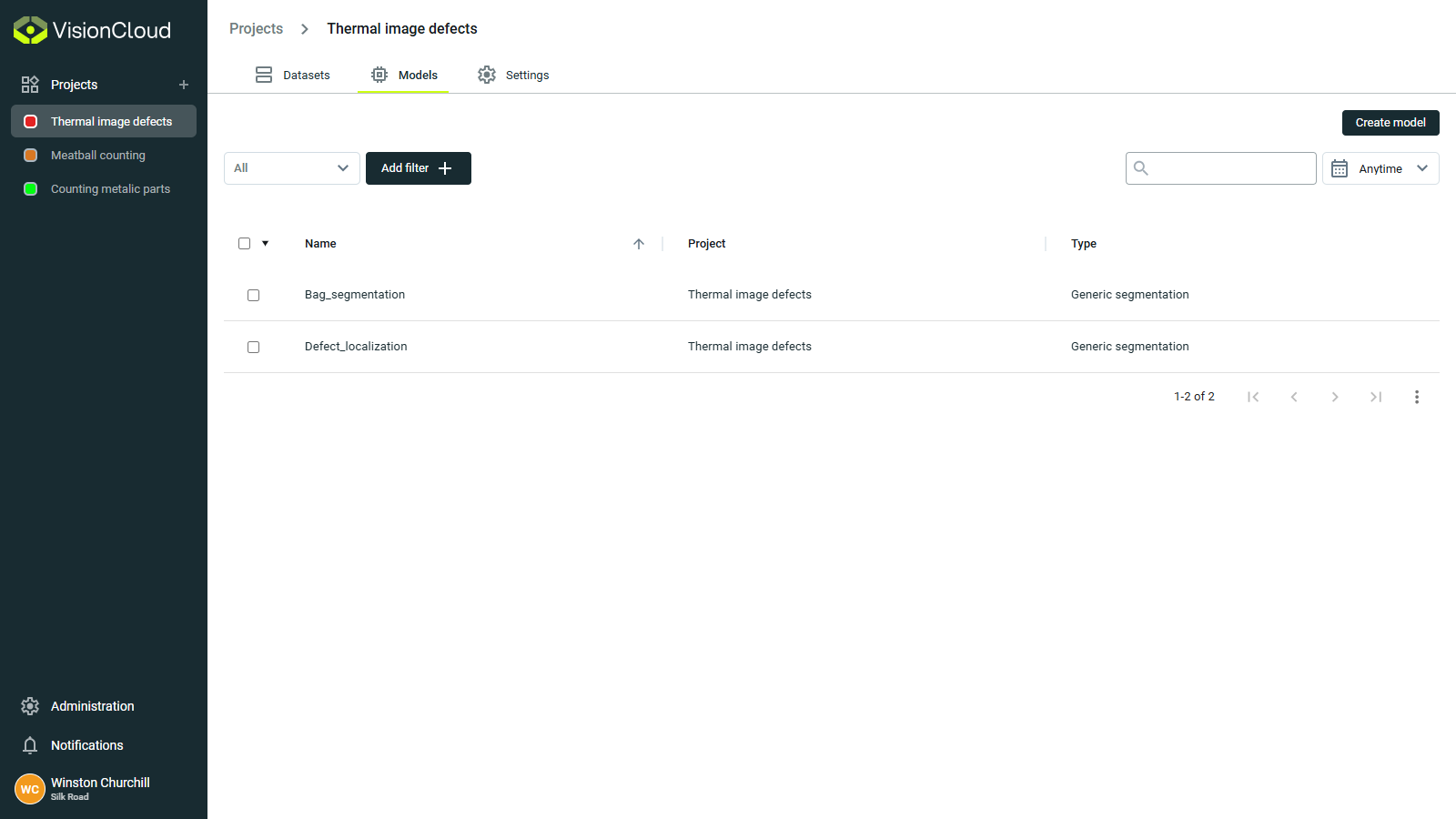
Task: Open Notifications bell icon
Action: [x=30, y=745]
